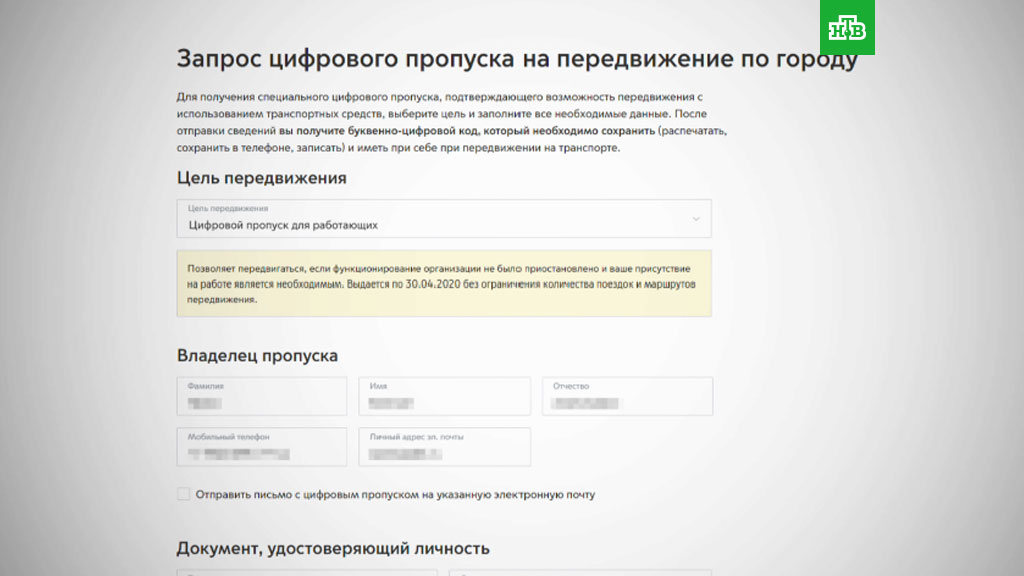Click the yellow information notice box
Image resolution: width=1024 pixels, height=576 pixels.
444,284
